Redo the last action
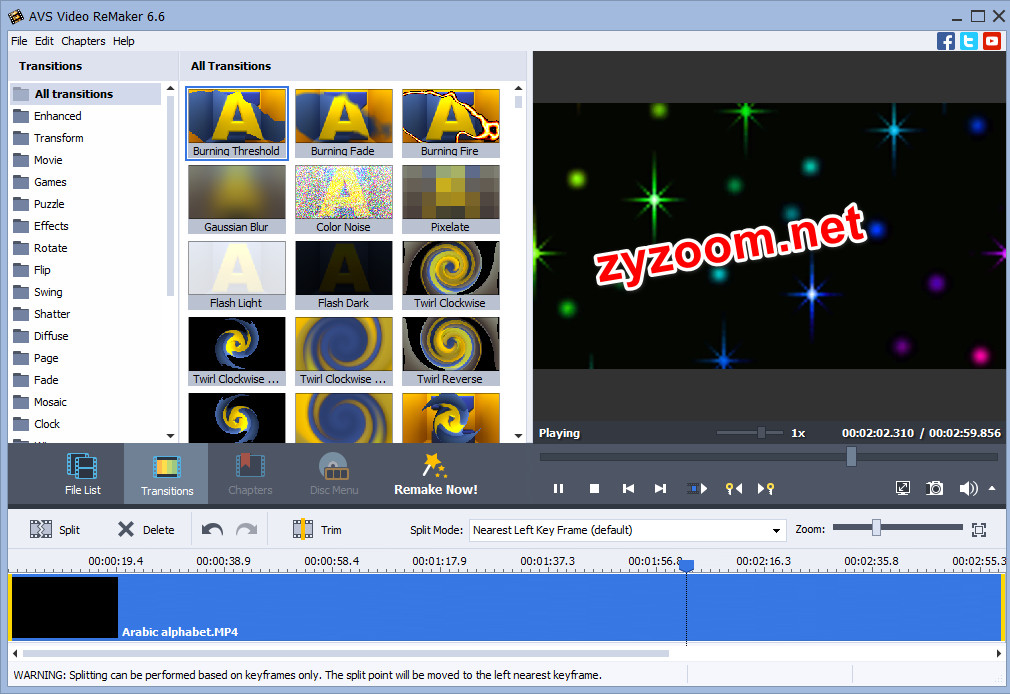The image size is (1010, 694). [x=246, y=530]
